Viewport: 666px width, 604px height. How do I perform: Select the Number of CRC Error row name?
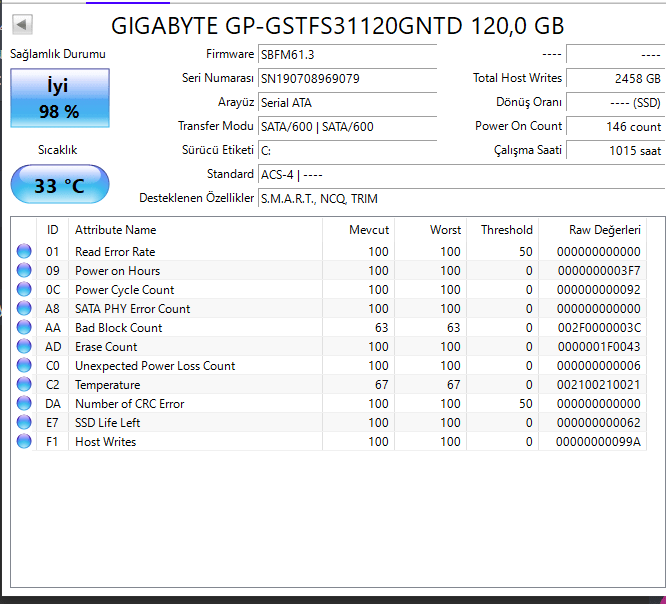[x=130, y=404]
